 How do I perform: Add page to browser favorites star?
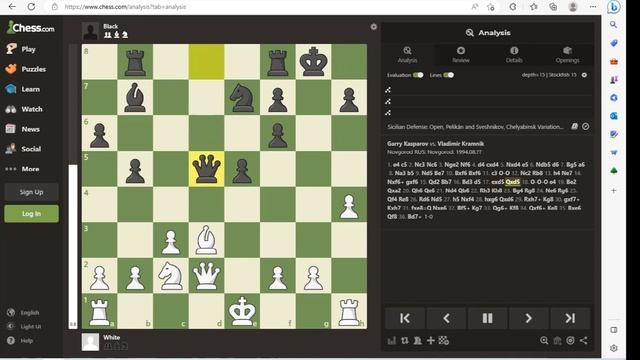click(491, 7)
